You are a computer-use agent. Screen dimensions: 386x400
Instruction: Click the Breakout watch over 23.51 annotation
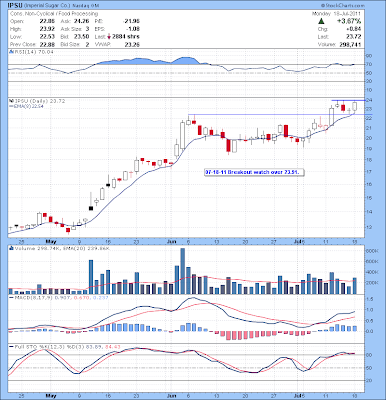click(x=254, y=172)
